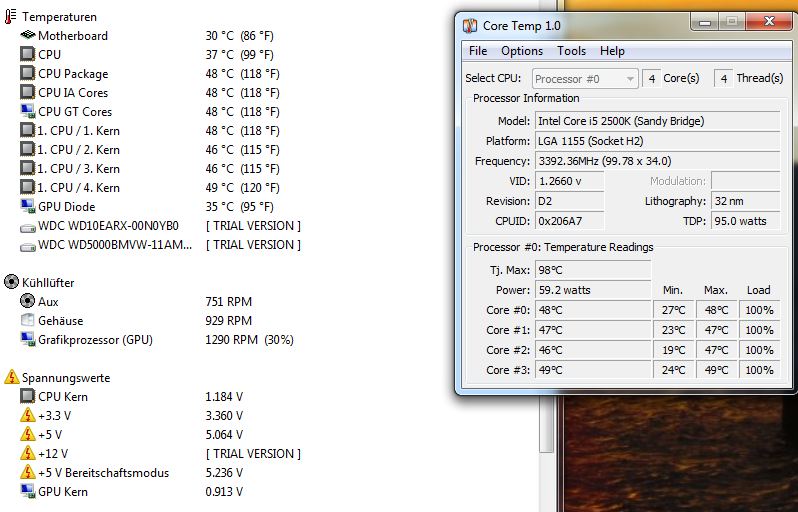The image size is (798, 512).
Task: Click the CPU GT Cores monitor icon
Action: point(27,111)
